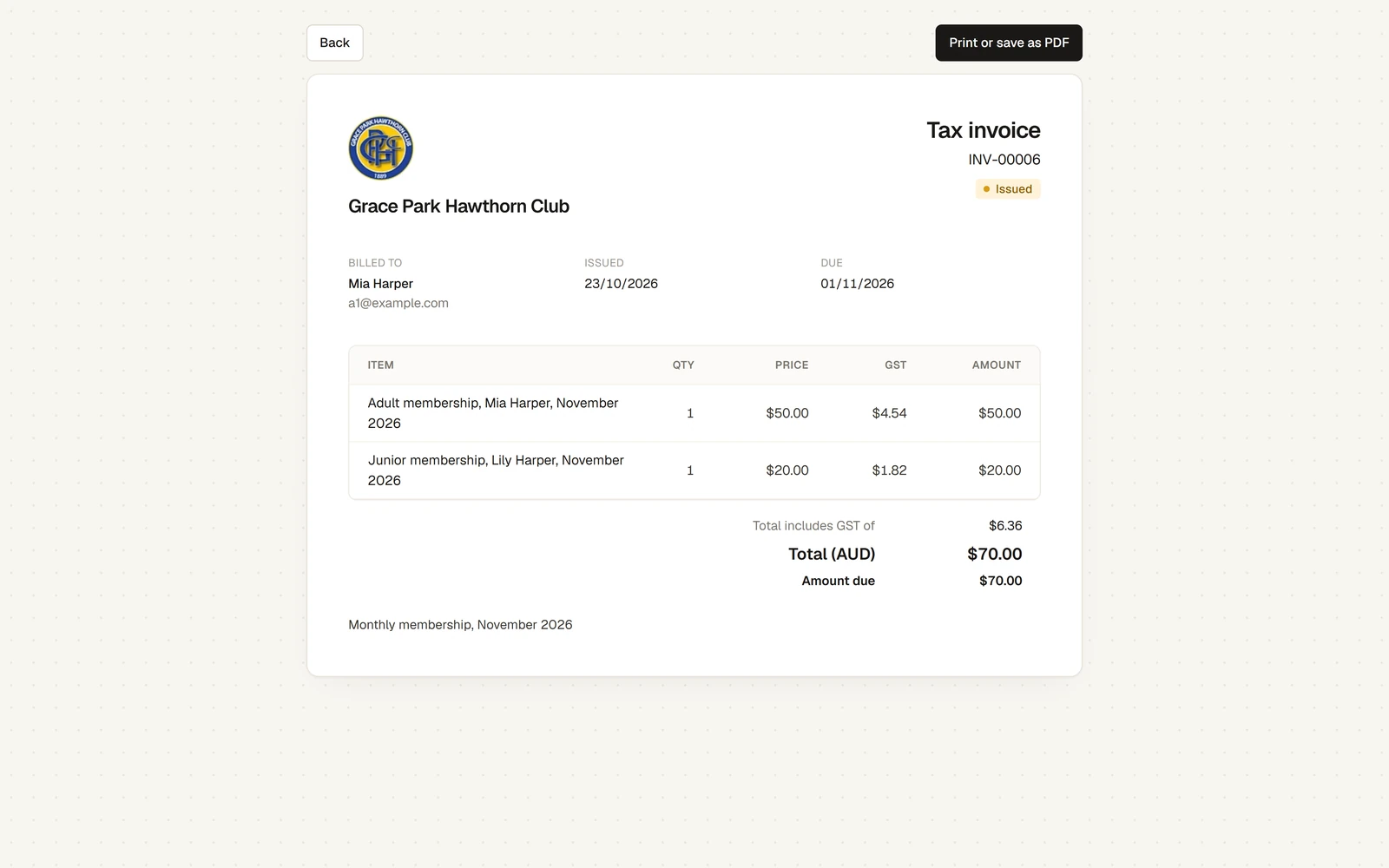This screenshot has height=868, width=1389.
Task: Click the Junior membership item row text
Action: coord(496,470)
